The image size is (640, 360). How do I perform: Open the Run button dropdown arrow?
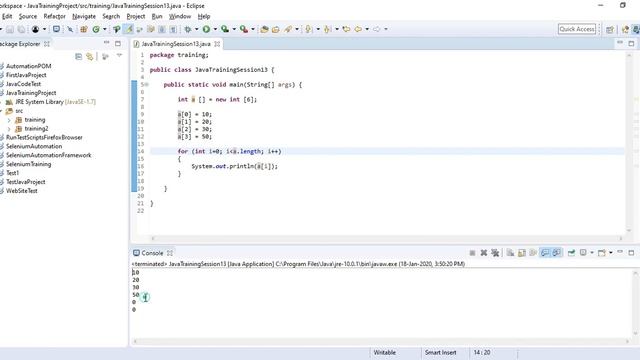pos(215,29)
